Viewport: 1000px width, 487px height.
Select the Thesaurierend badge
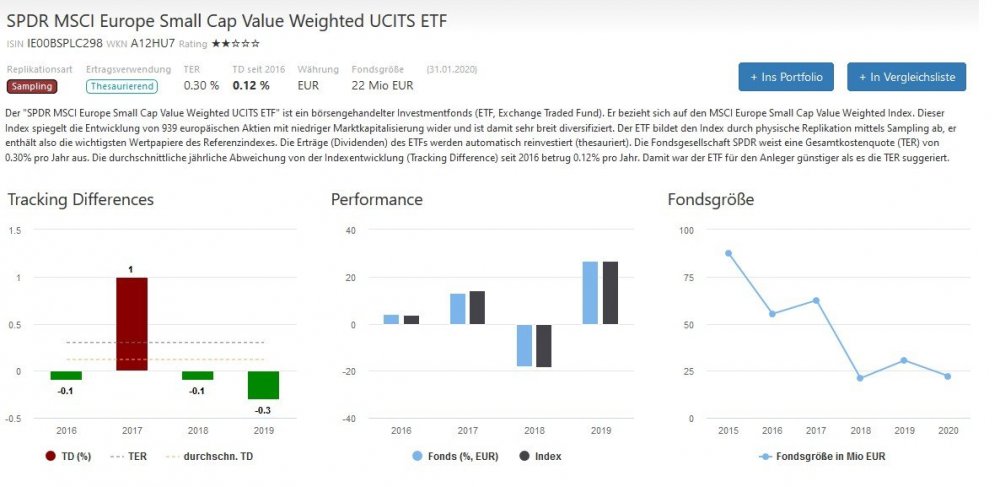coord(114,86)
